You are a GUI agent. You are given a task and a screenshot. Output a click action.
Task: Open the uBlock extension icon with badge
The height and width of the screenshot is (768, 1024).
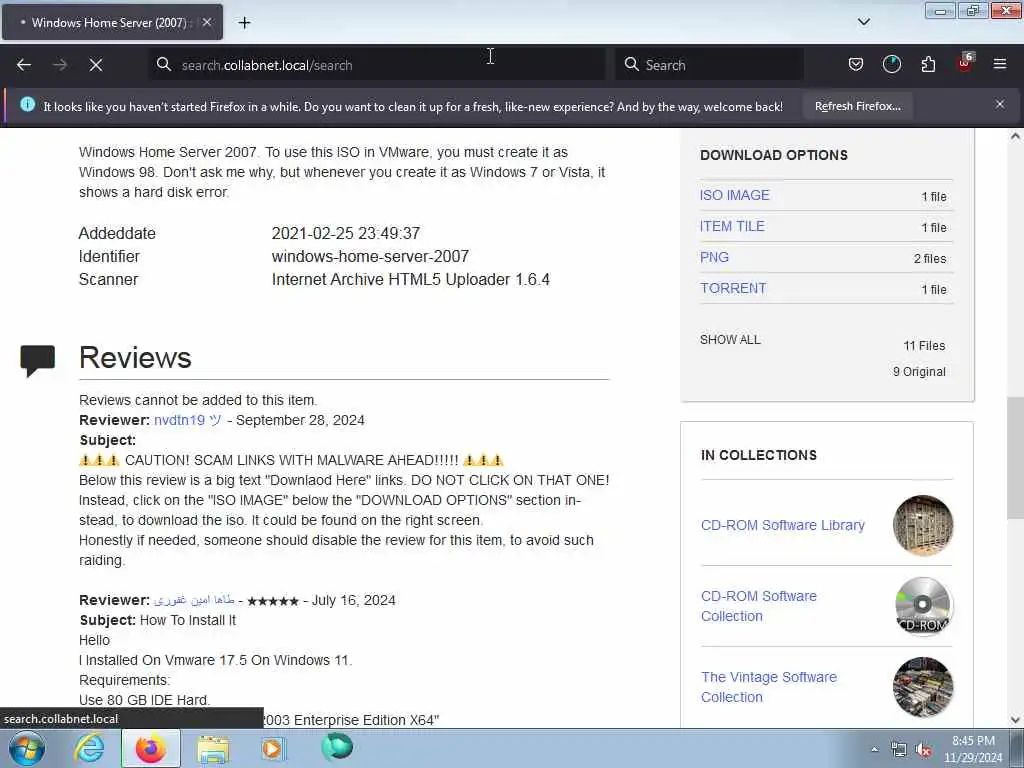pyautogui.click(x=965, y=63)
